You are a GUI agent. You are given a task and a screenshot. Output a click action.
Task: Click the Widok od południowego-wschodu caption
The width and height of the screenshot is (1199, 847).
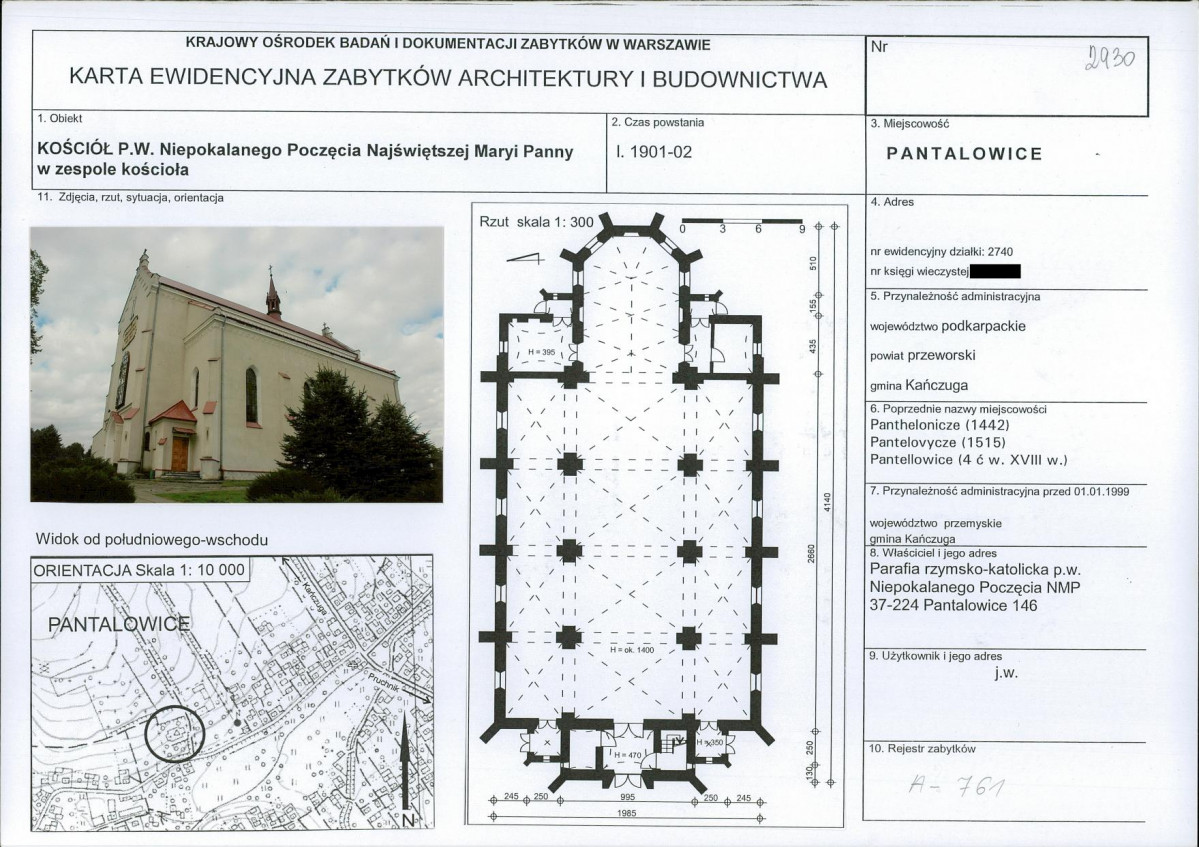tap(151, 540)
